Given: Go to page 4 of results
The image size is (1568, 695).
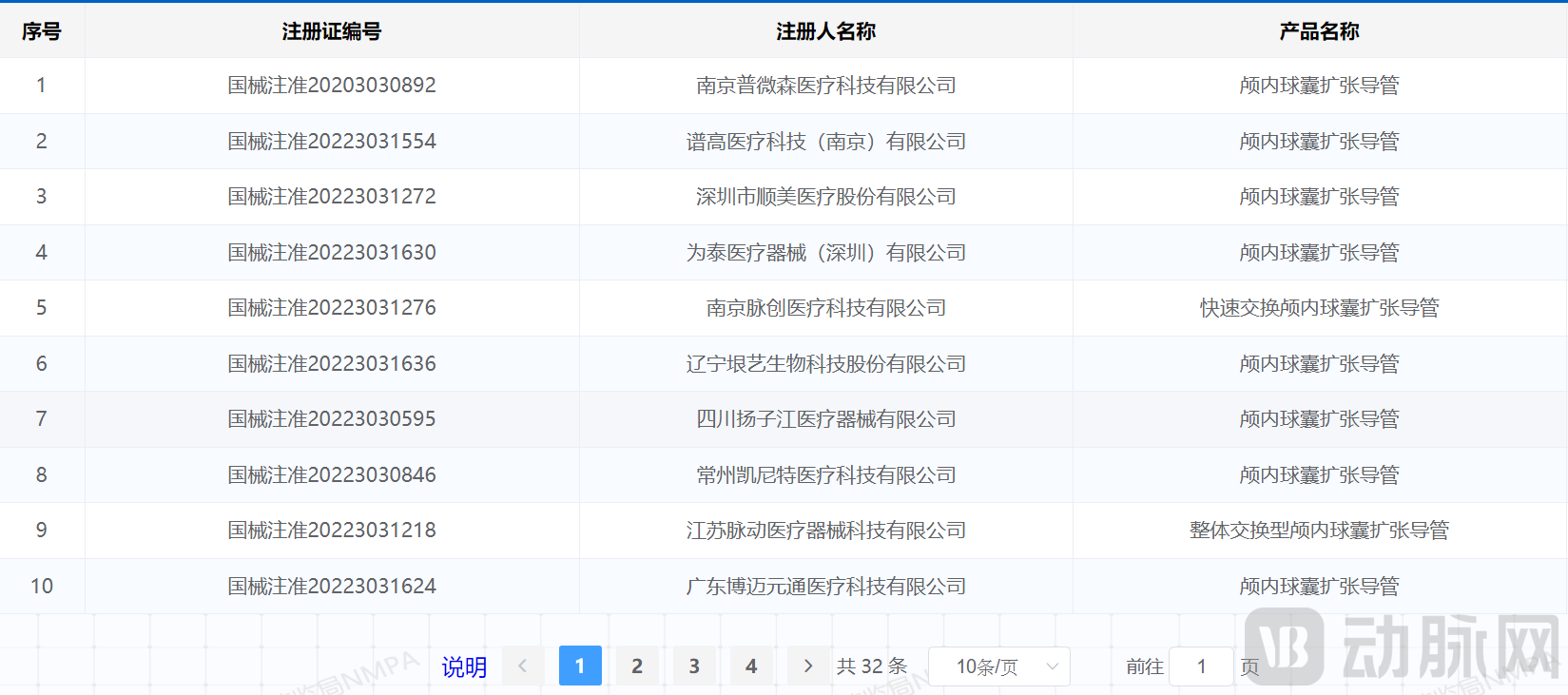Looking at the screenshot, I should click(x=751, y=666).
